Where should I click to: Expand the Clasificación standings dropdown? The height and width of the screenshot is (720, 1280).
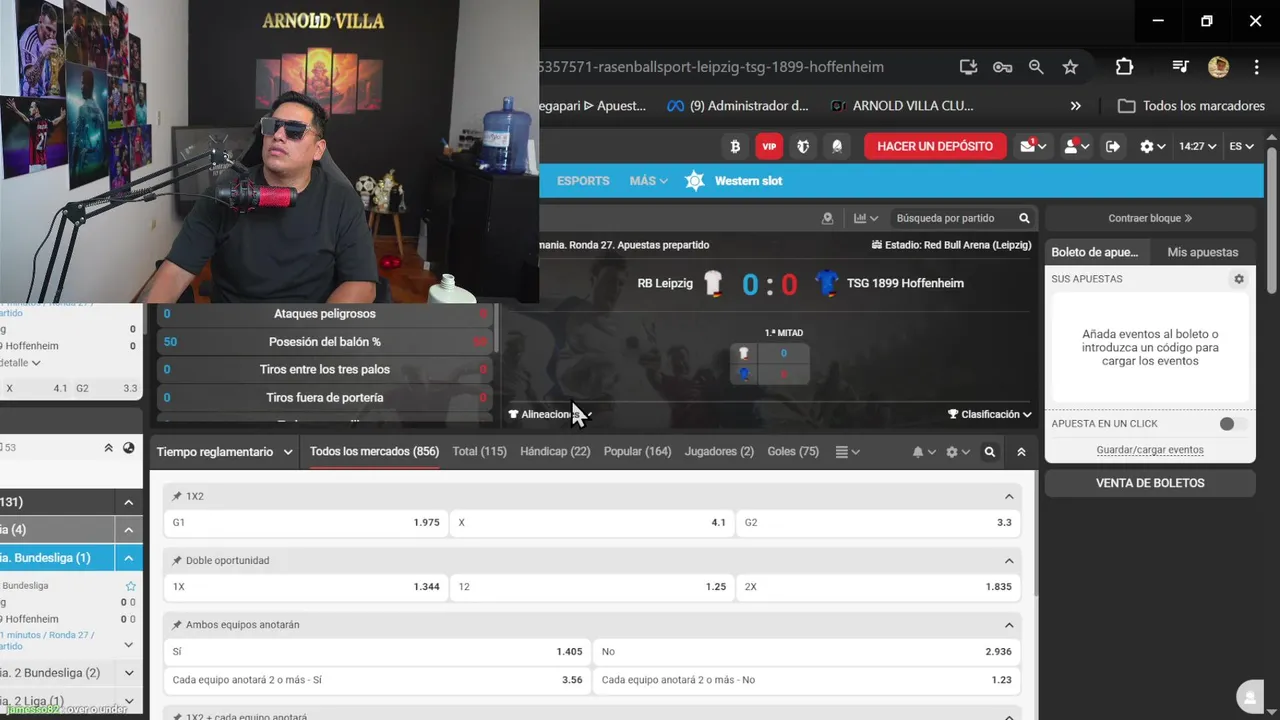click(990, 414)
